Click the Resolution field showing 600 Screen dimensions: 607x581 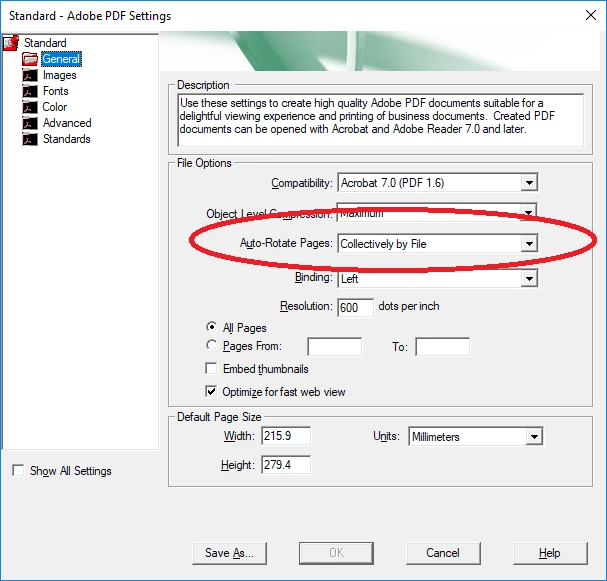[x=355, y=308]
